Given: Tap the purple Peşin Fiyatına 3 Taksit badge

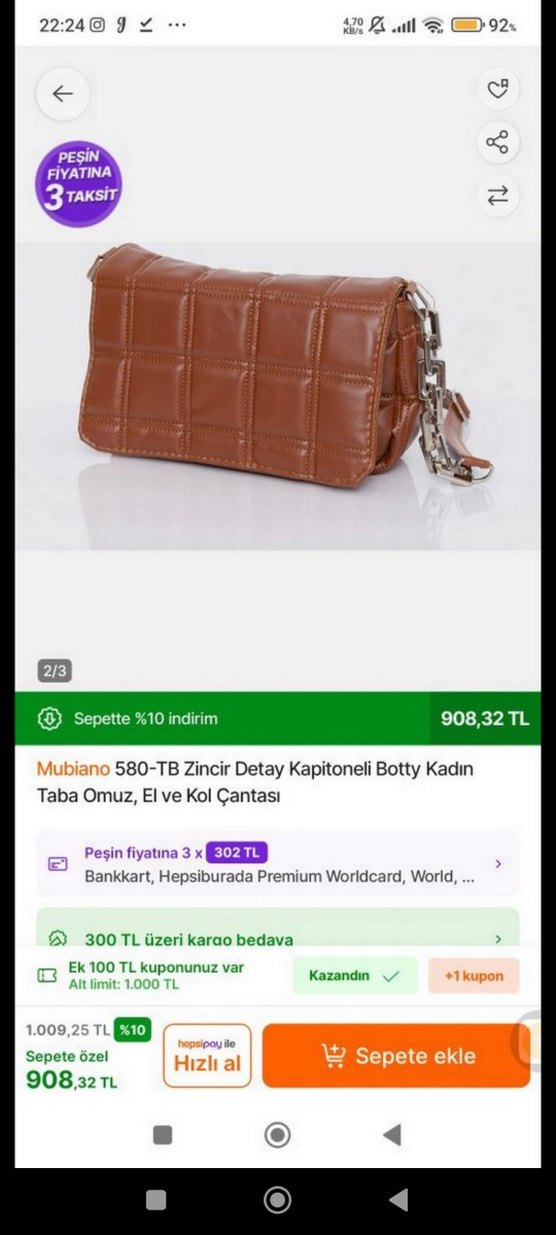Looking at the screenshot, I should click(79, 183).
